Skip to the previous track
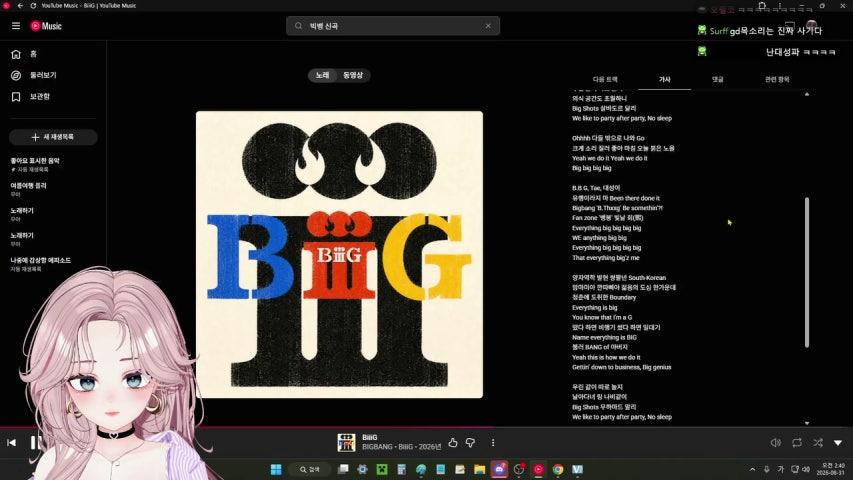Screen dimensions: 853x480 pyautogui.click(x=11, y=442)
